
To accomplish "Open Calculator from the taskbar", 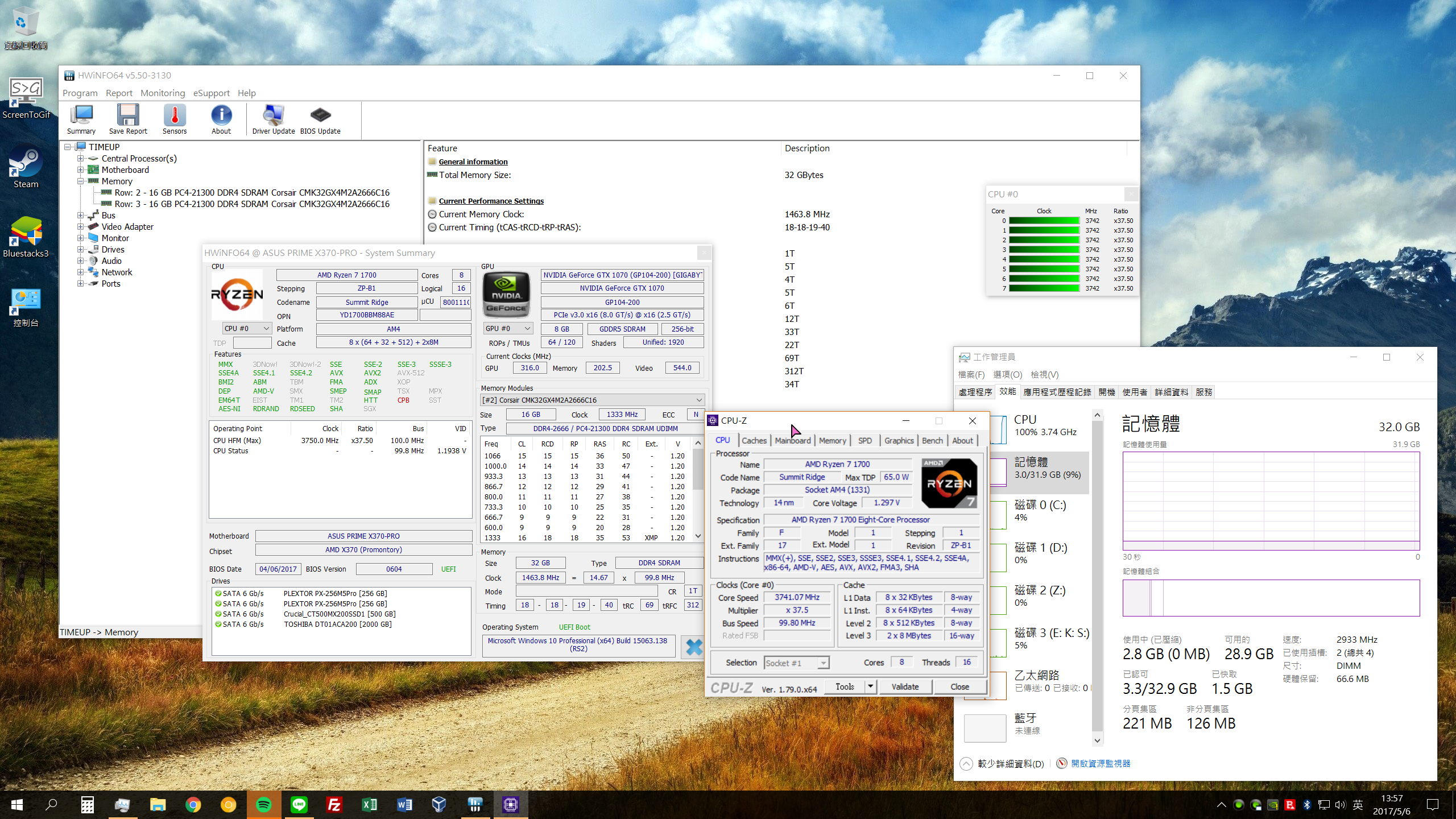I will 87,805.
